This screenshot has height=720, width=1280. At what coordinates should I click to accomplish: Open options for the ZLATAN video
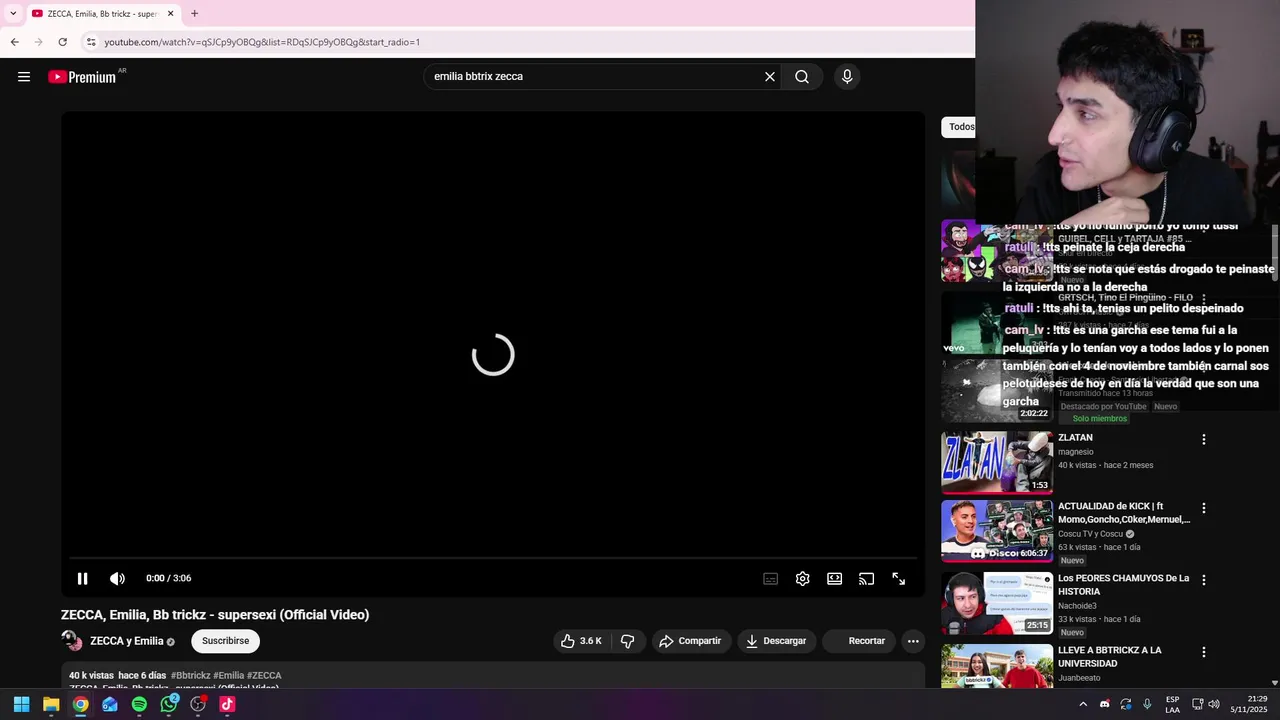click(x=1204, y=440)
